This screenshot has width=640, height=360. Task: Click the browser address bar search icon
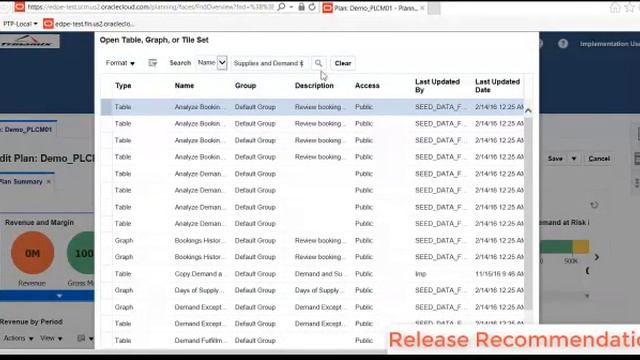click(x=281, y=7)
